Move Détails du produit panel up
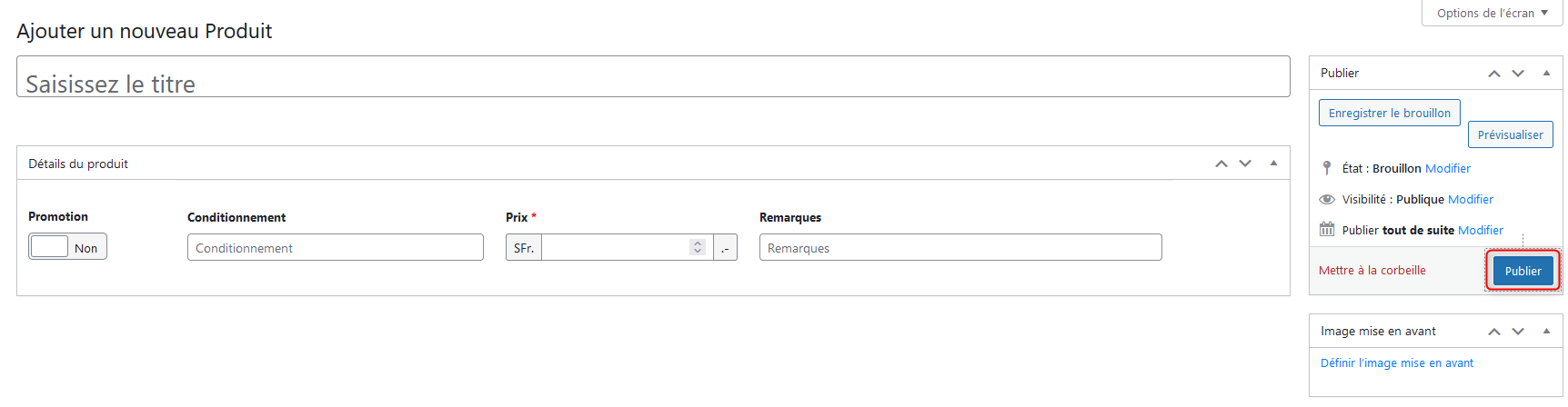 click(x=1221, y=164)
